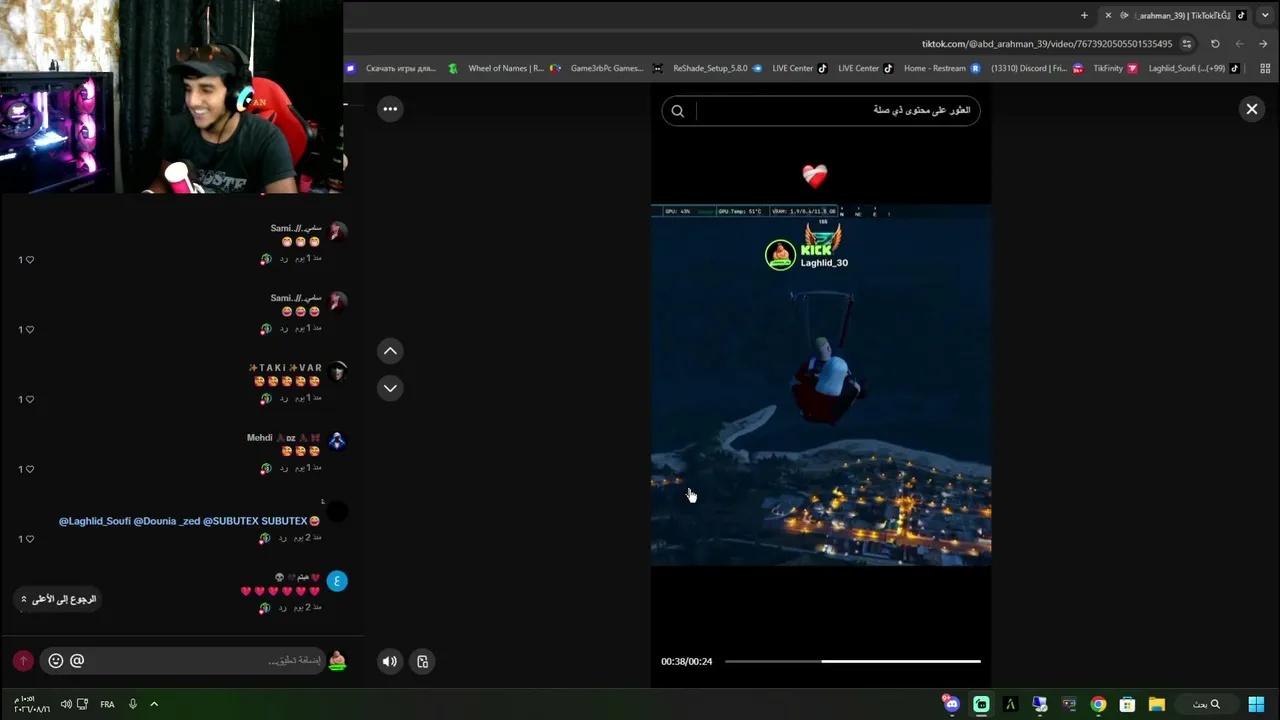Reply to the TAKI VAR comment
Screen dimensions: 1280x720
[x=284, y=398]
